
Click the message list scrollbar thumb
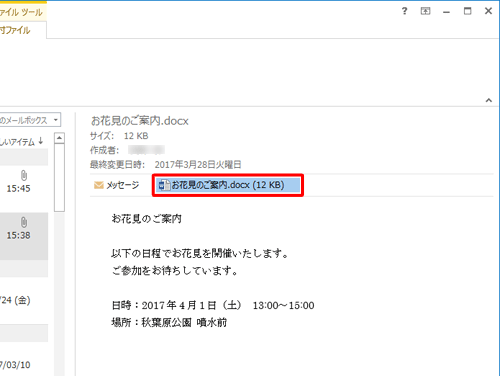59,177
